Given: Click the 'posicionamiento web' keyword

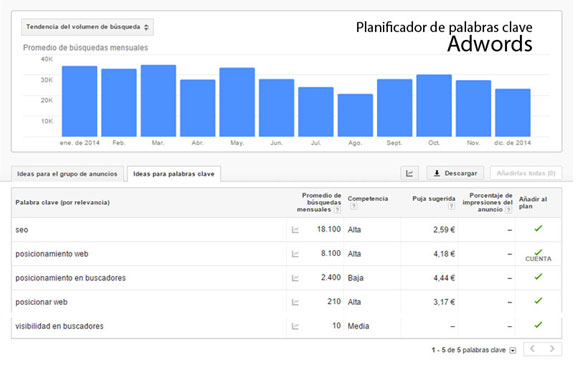Looking at the screenshot, I should (52, 254).
